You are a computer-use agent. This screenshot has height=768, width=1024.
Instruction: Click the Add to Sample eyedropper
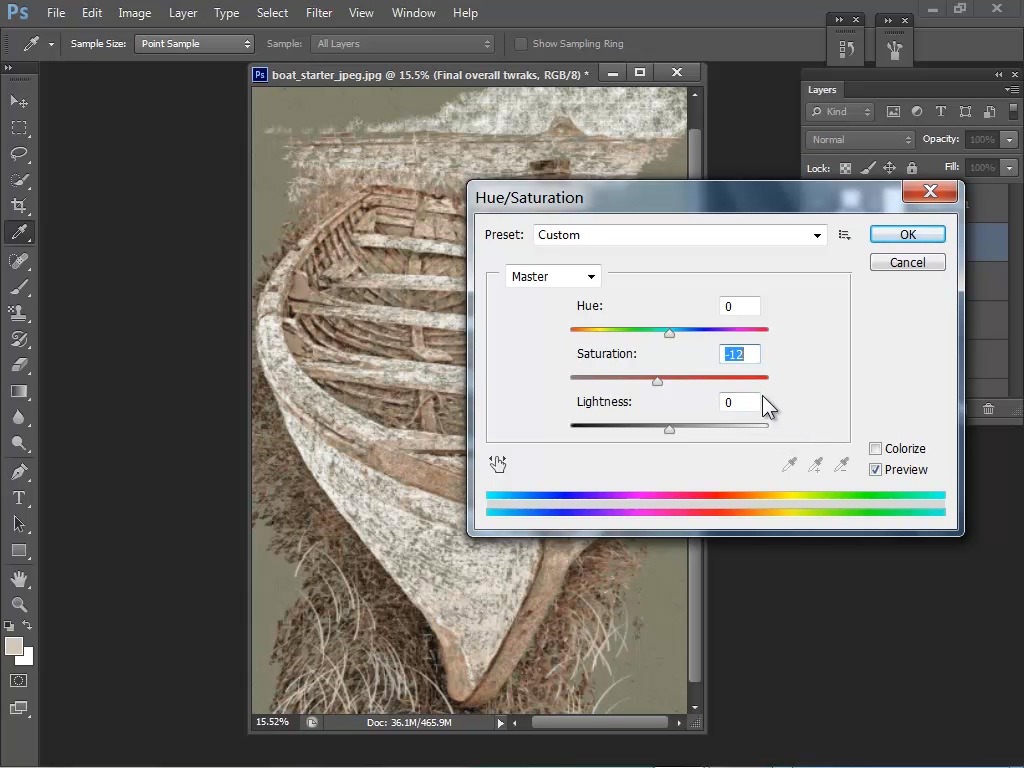pyautogui.click(x=815, y=464)
